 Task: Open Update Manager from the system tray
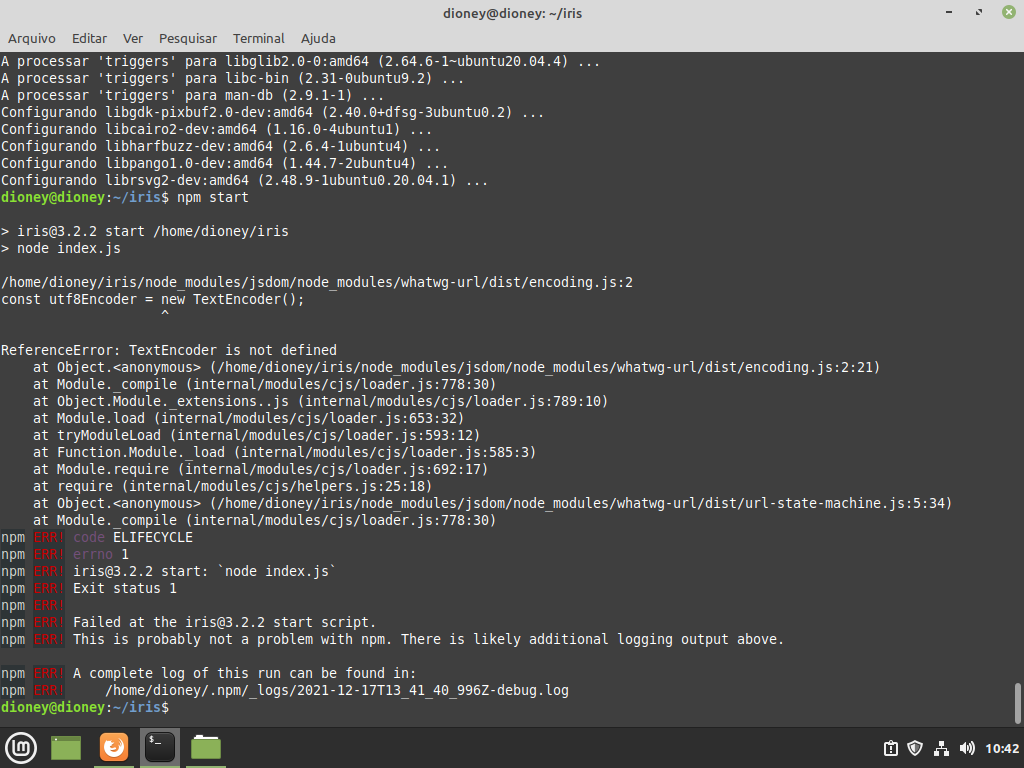pyautogui.click(x=889, y=747)
